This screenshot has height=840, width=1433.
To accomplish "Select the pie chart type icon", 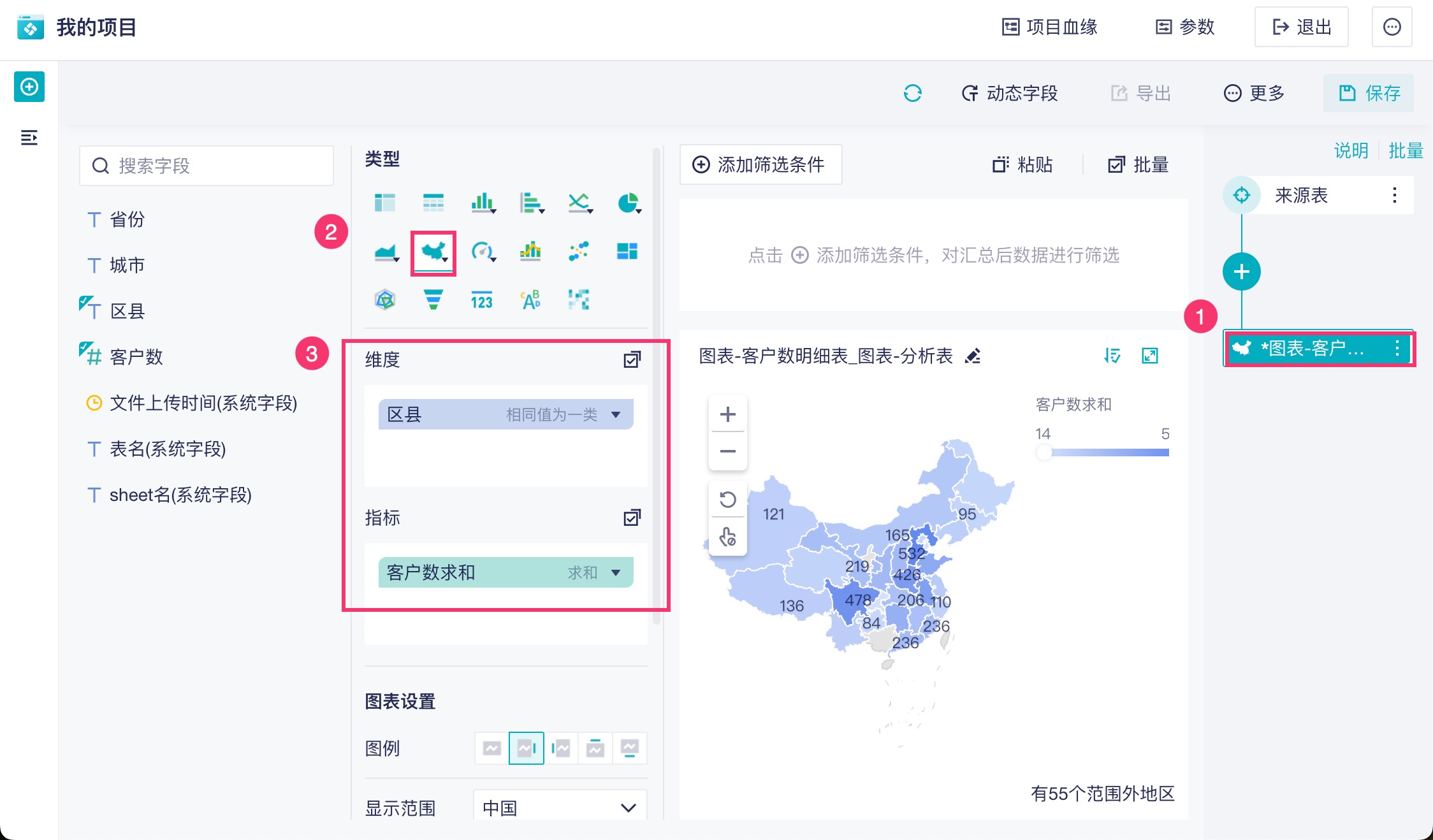I will tap(629, 203).
